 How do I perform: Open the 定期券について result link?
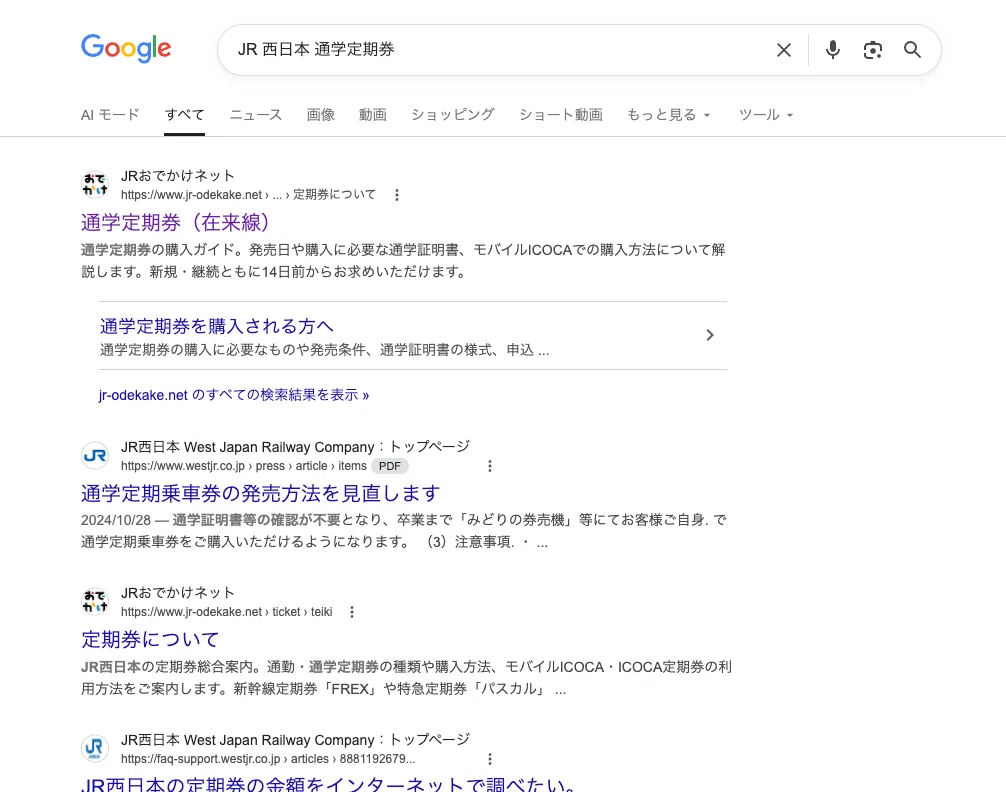click(x=150, y=640)
